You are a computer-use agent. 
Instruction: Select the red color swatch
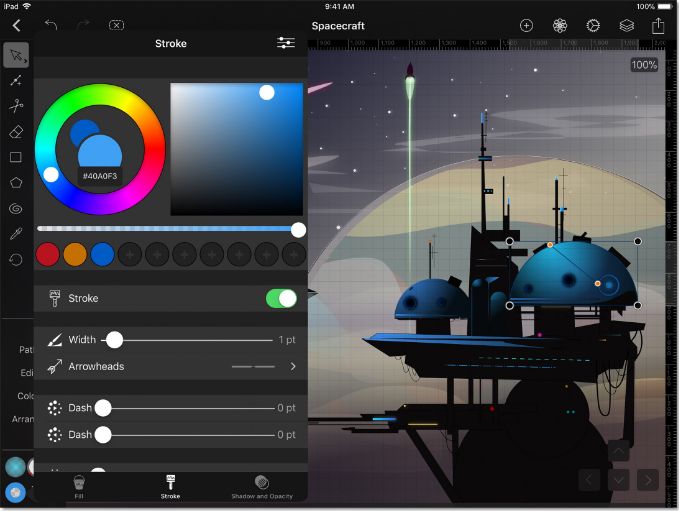(x=48, y=254)
